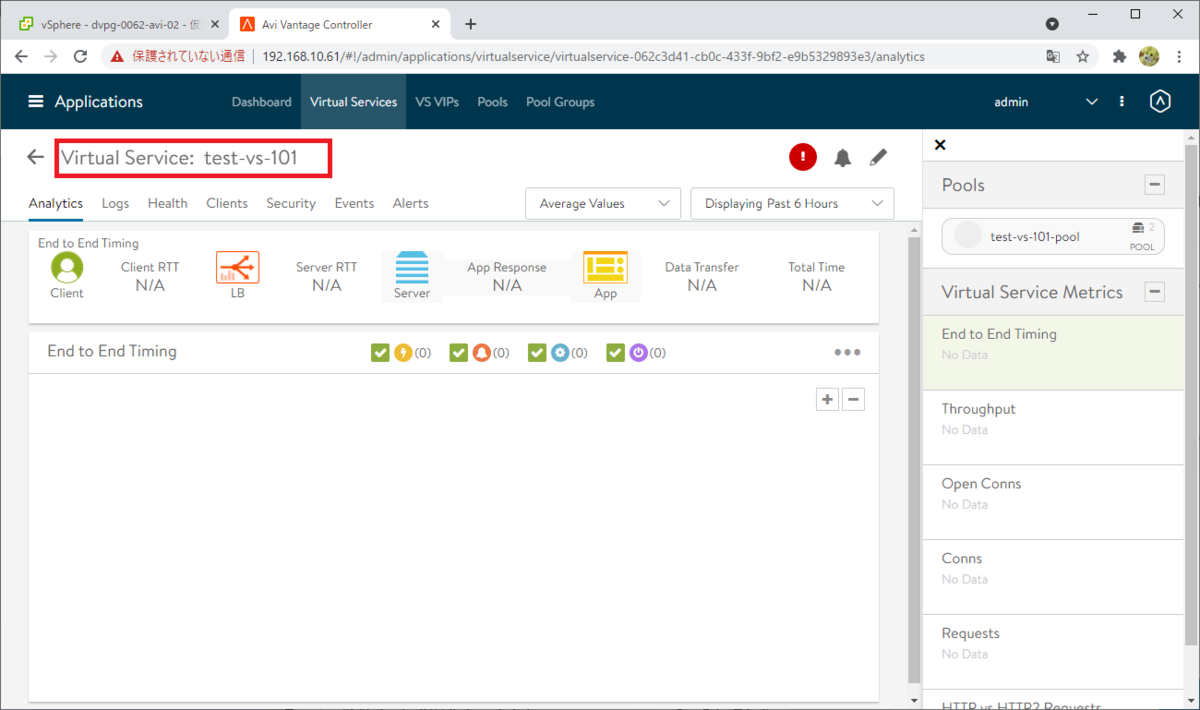Click the not-secure warning in address bar
Image resolution: width=1200 pixels, height=710 pixels.
point(178,57)
